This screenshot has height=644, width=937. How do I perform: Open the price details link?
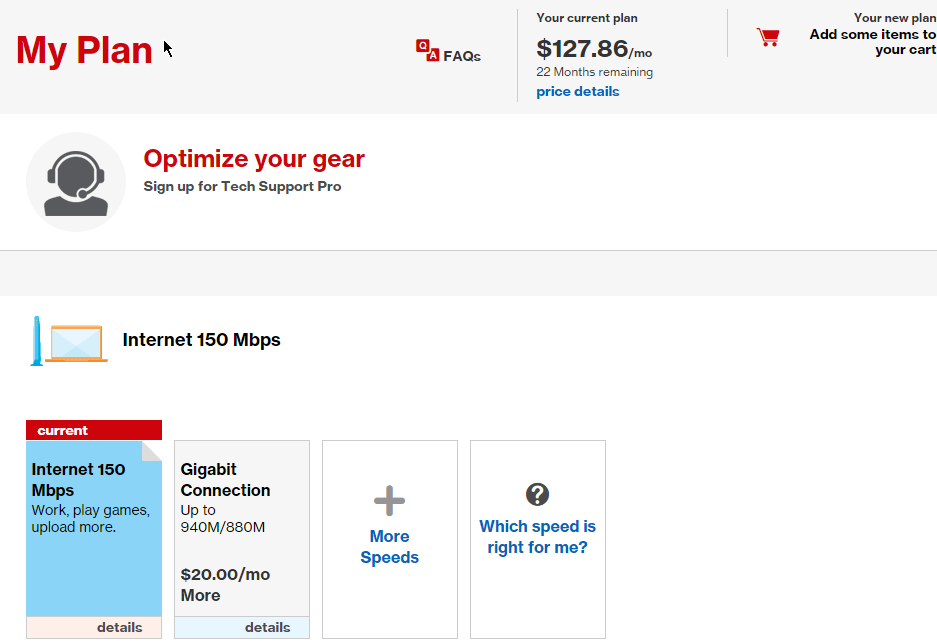point(577,91)
